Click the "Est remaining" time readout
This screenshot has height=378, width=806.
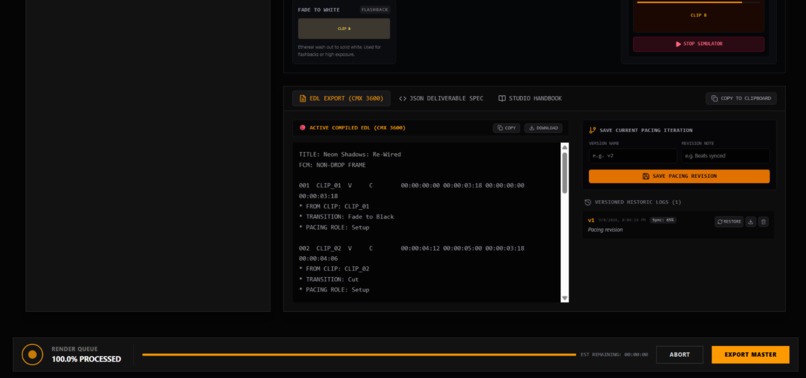(x=614, y=355)
